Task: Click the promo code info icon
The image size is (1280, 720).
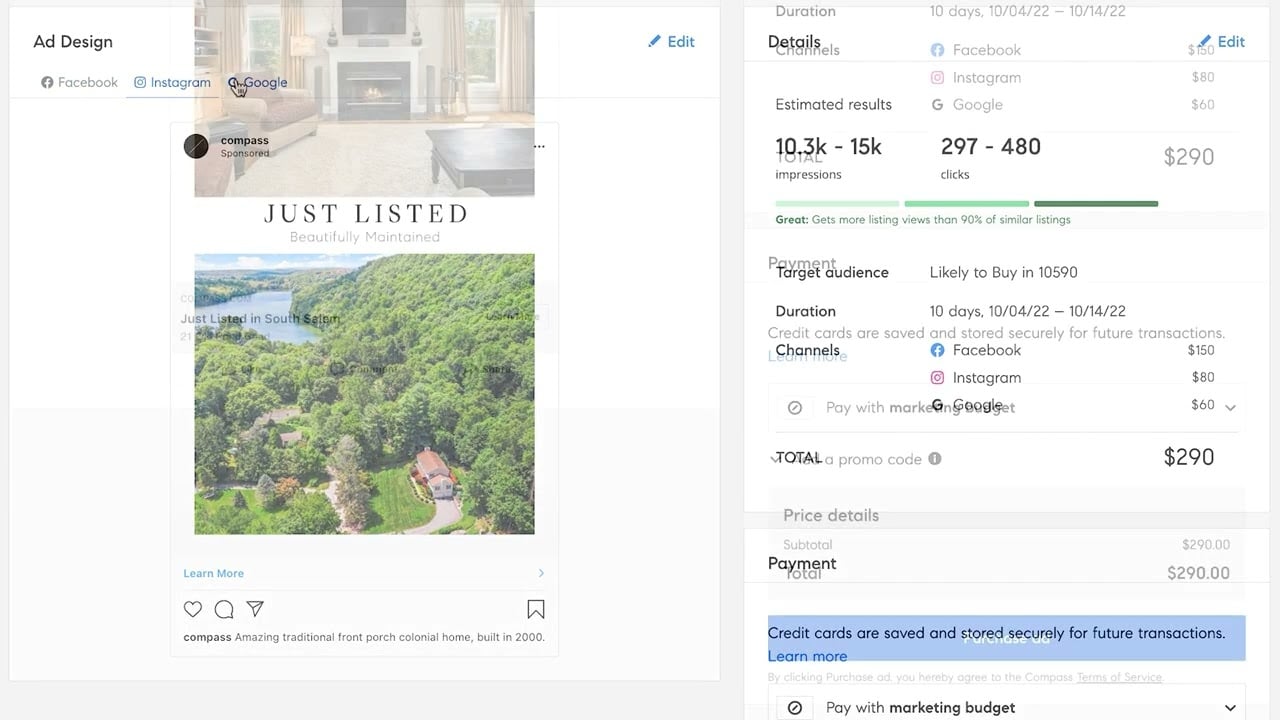Action: tap(935, 459)
